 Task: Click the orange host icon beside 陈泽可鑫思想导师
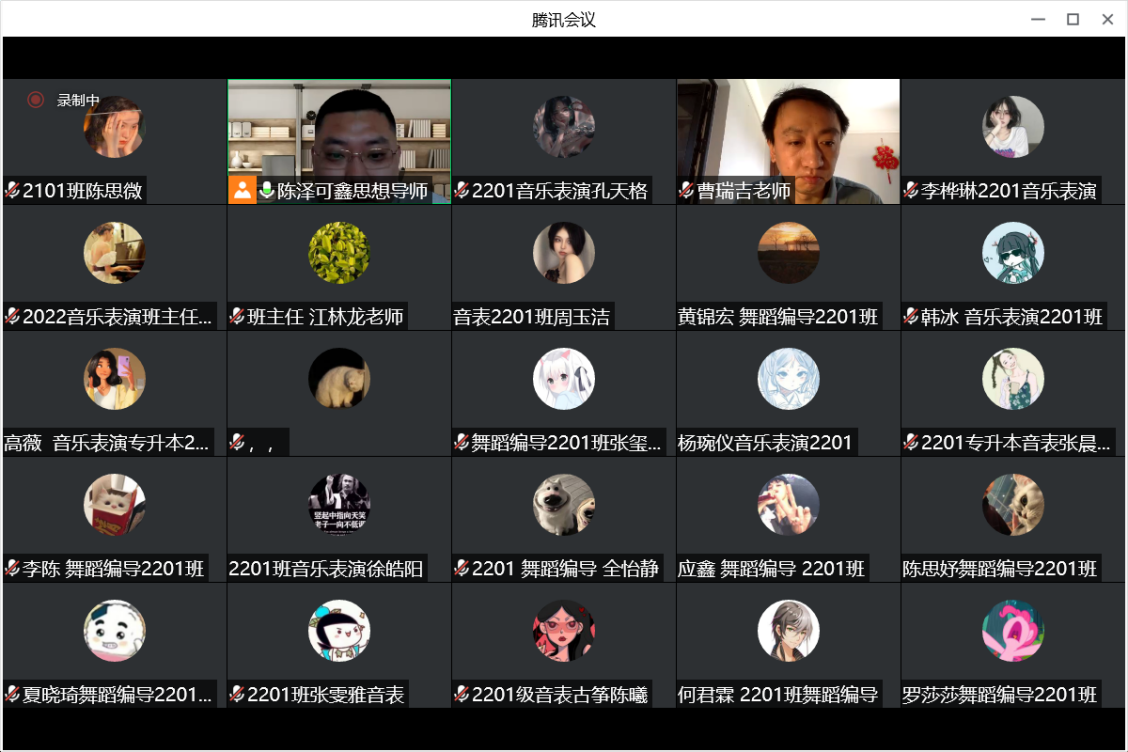point(242,190)
